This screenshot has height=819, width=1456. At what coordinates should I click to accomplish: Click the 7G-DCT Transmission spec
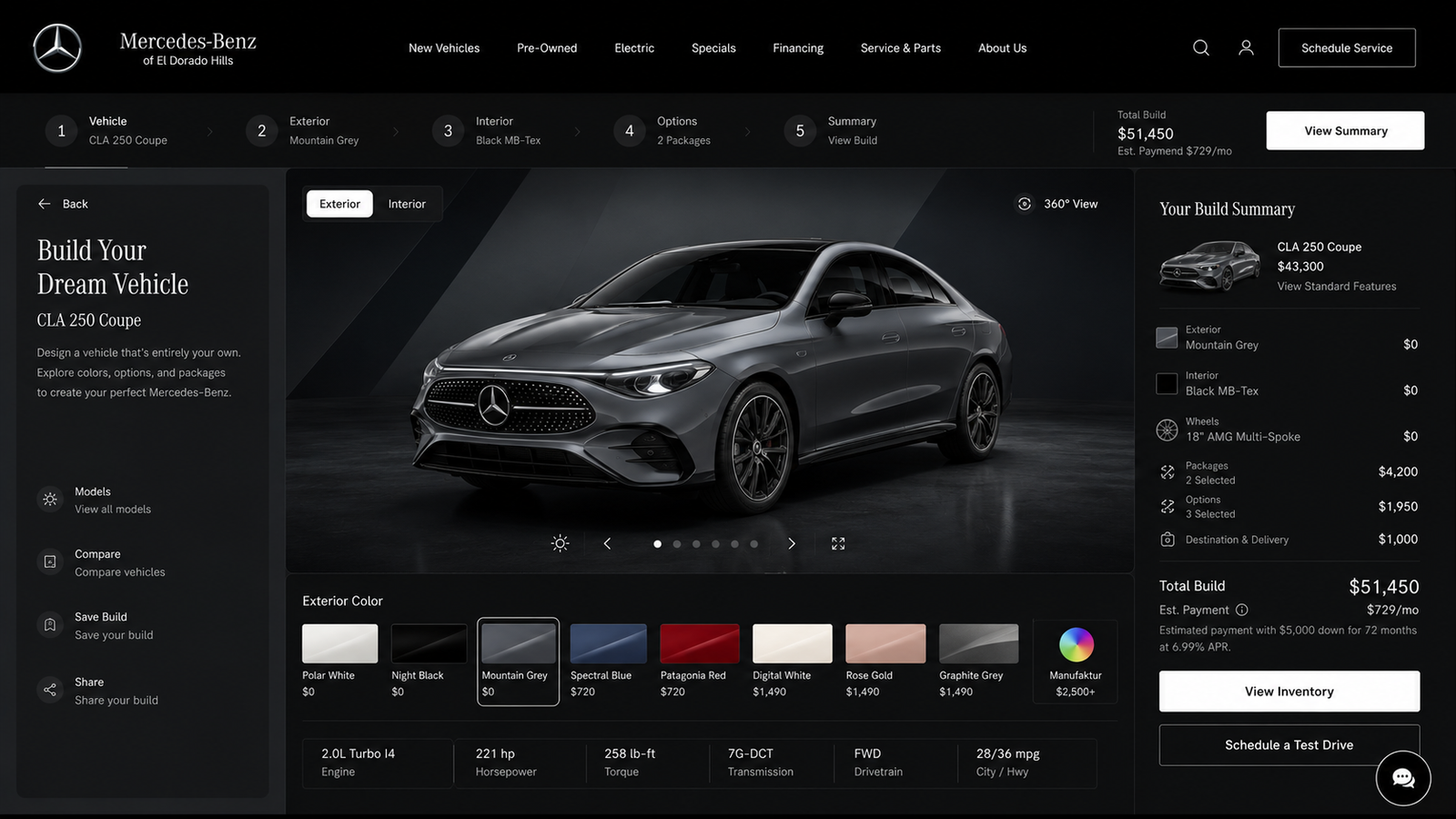coord(760,763)
